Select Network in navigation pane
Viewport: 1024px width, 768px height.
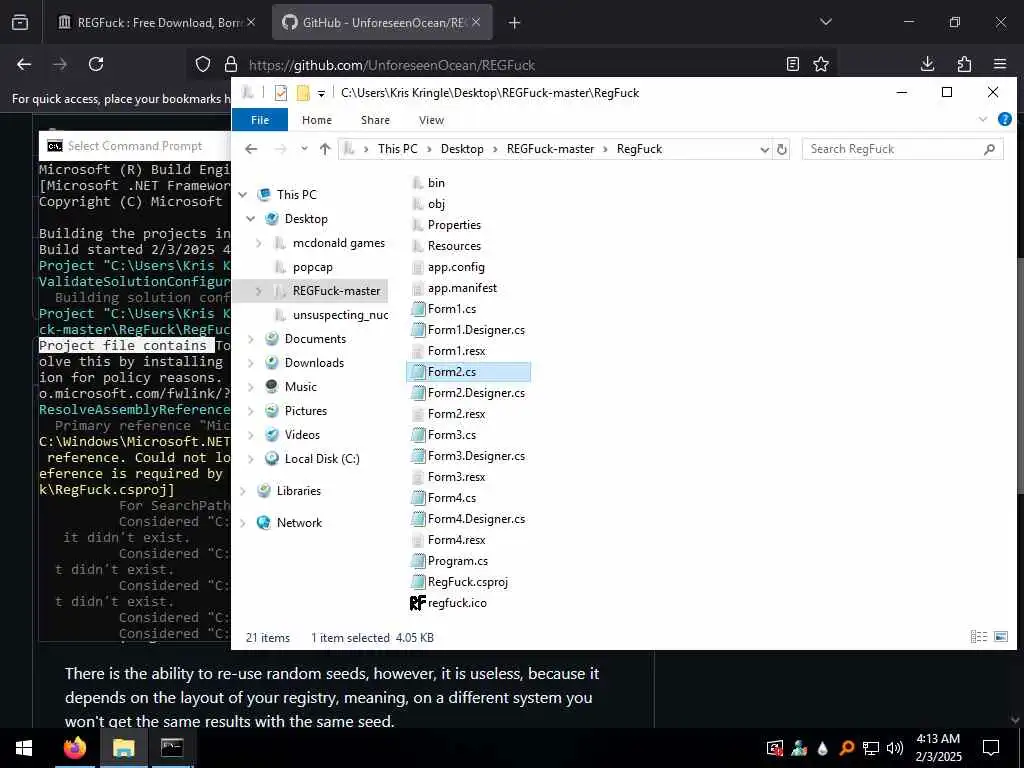[299, 523]
